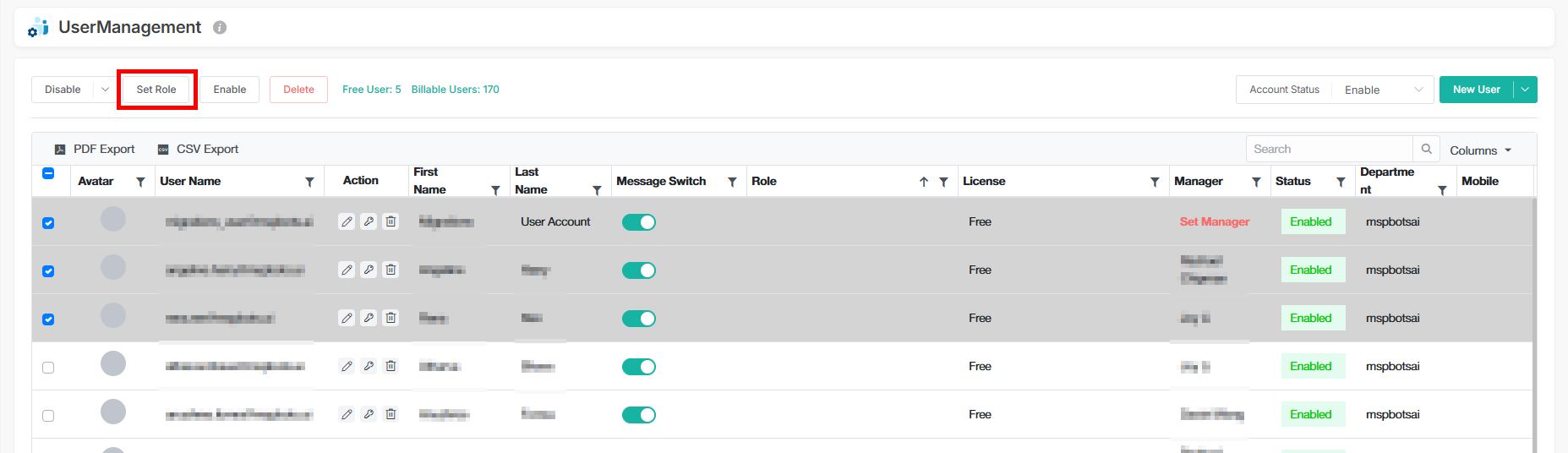This screenshot has height=453, width=1568.
Task: Open the Account Status Enable dropdown
Action: coord(1382,90)
